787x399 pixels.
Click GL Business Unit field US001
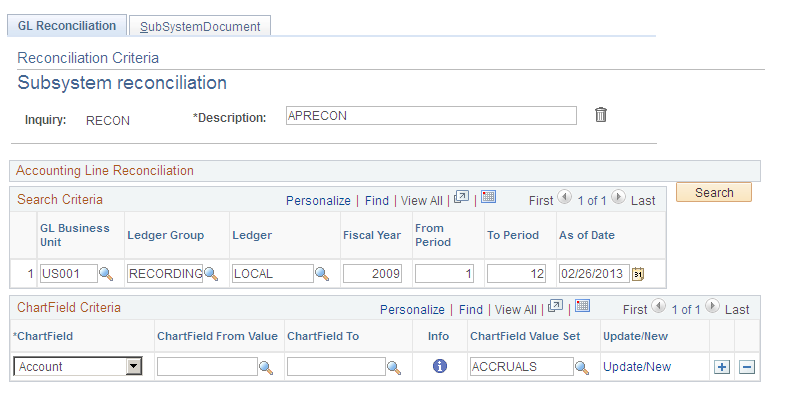tap(69, 274)
